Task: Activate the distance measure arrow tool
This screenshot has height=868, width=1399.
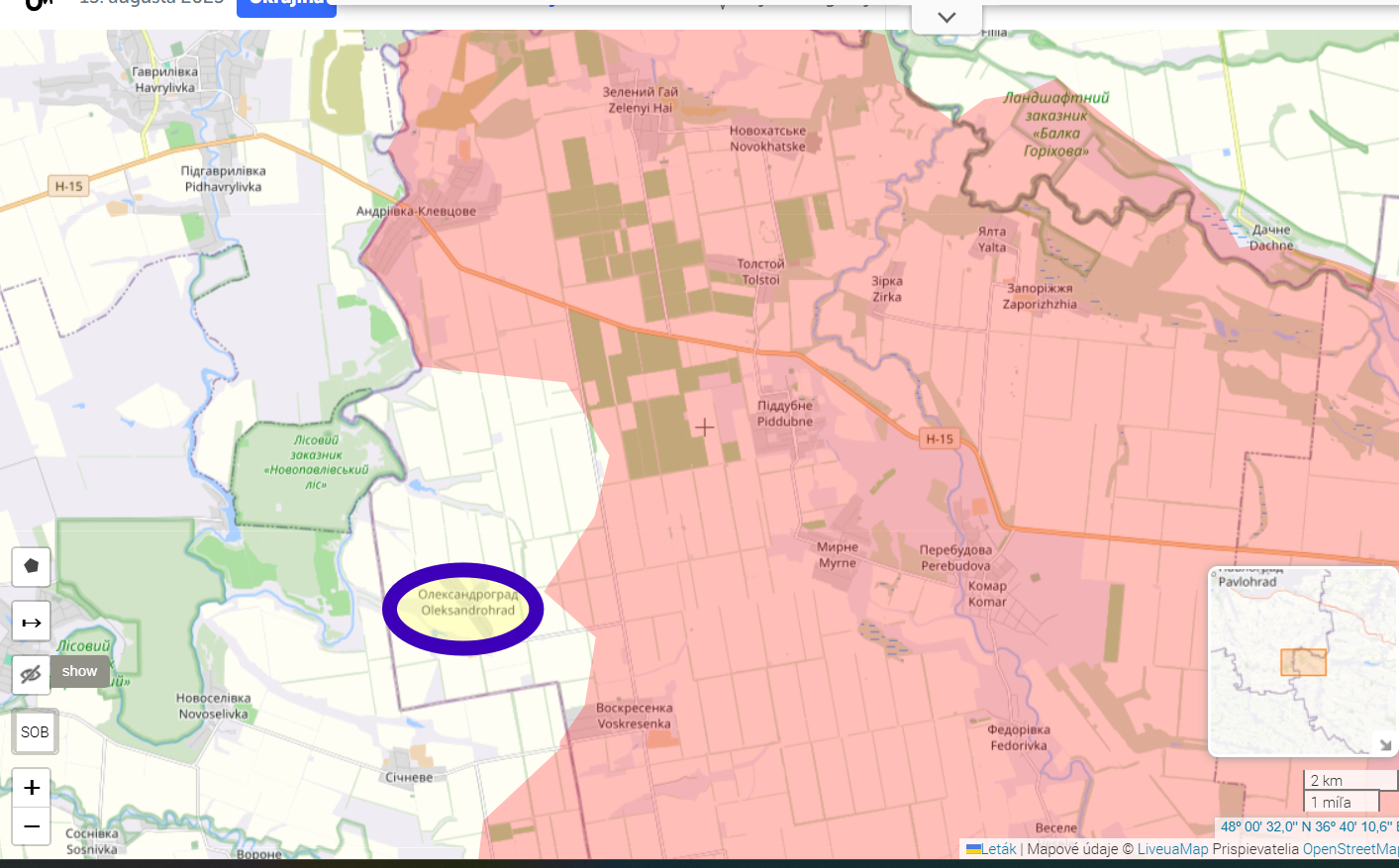Action: 31,623
